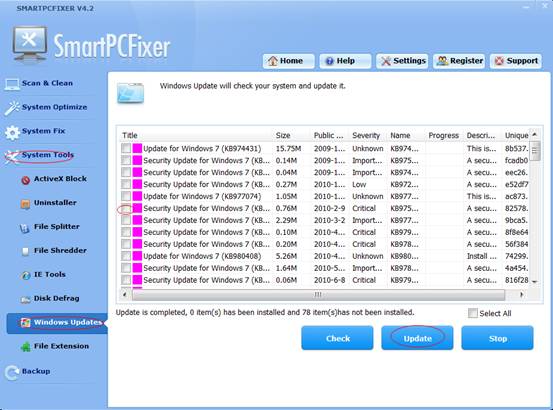
Task: Open the ActiveX Block tool
Action: [x=54, y=179]
